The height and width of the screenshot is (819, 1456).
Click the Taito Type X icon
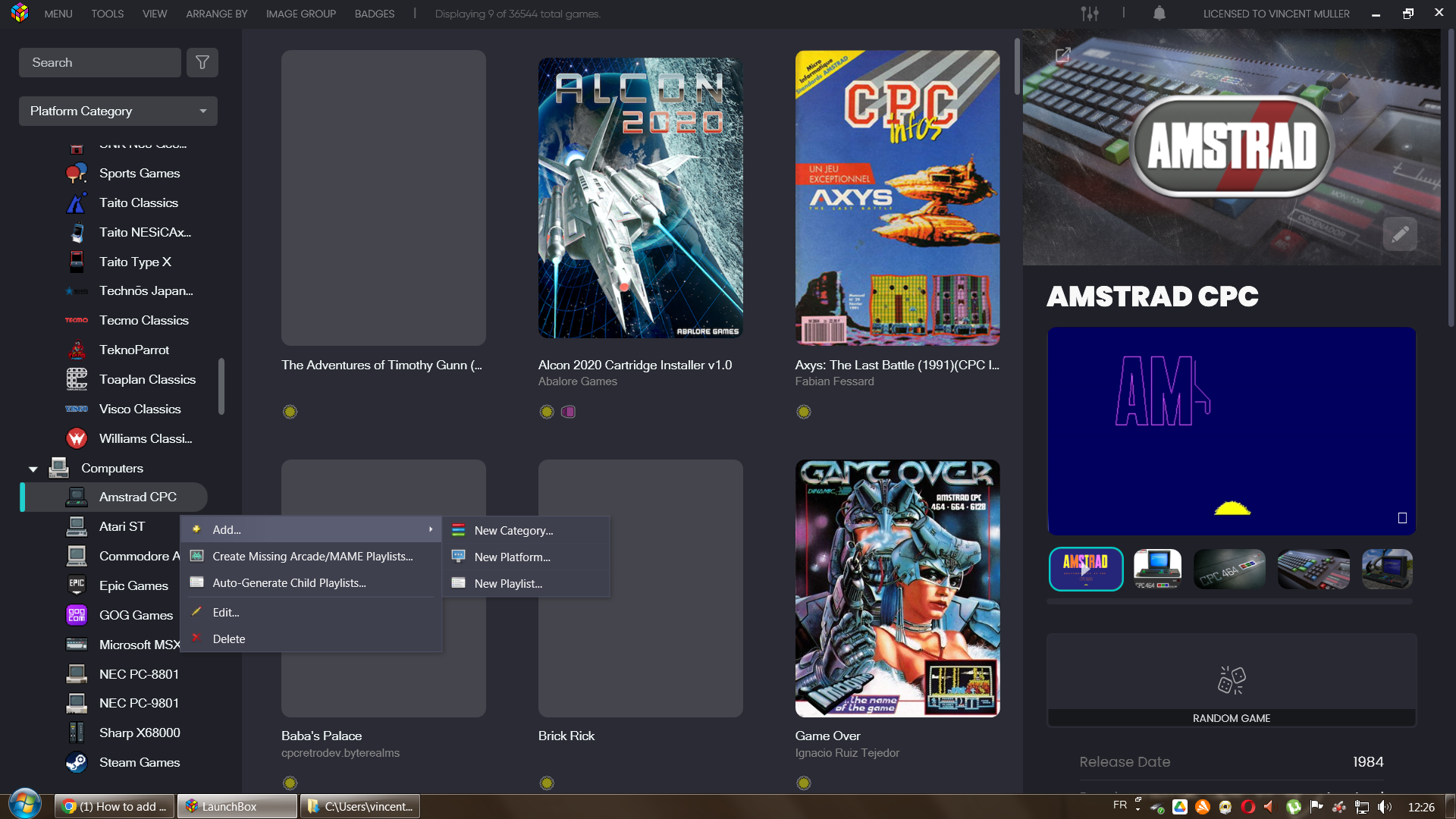(77, 262)
